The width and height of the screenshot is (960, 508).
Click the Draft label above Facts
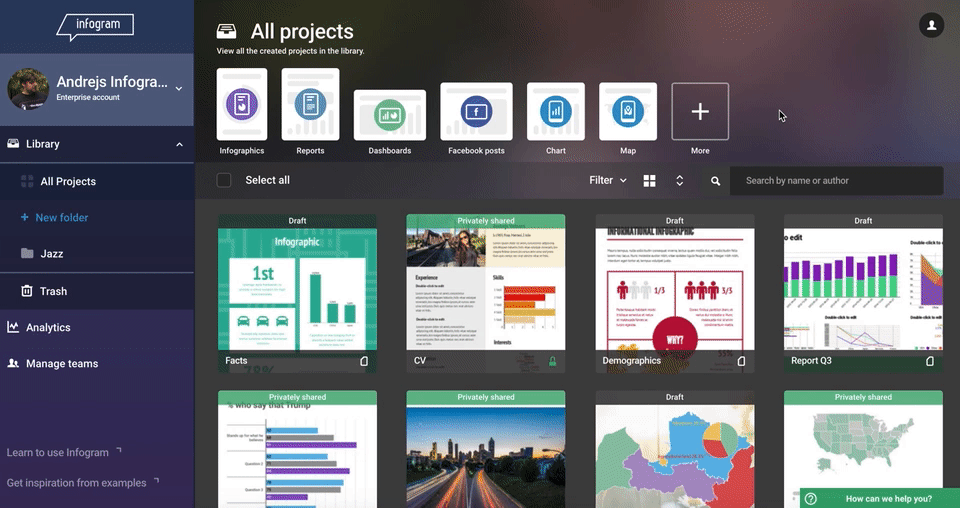coord(298,220)
